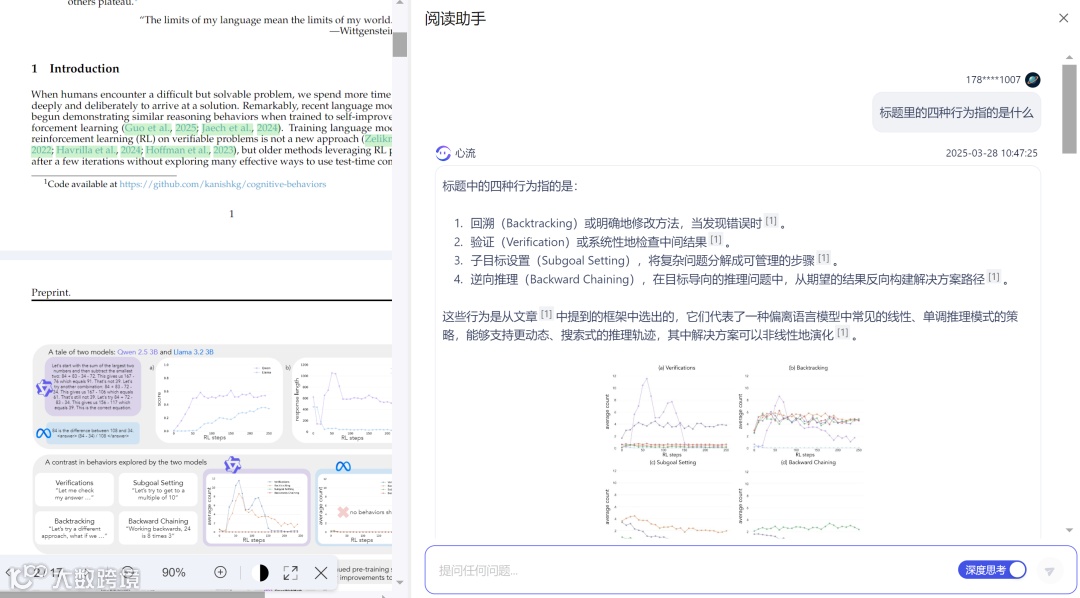Click the Verifications box in document figure
Screen dimensions: 1080x598
click(x=74, y=490)
